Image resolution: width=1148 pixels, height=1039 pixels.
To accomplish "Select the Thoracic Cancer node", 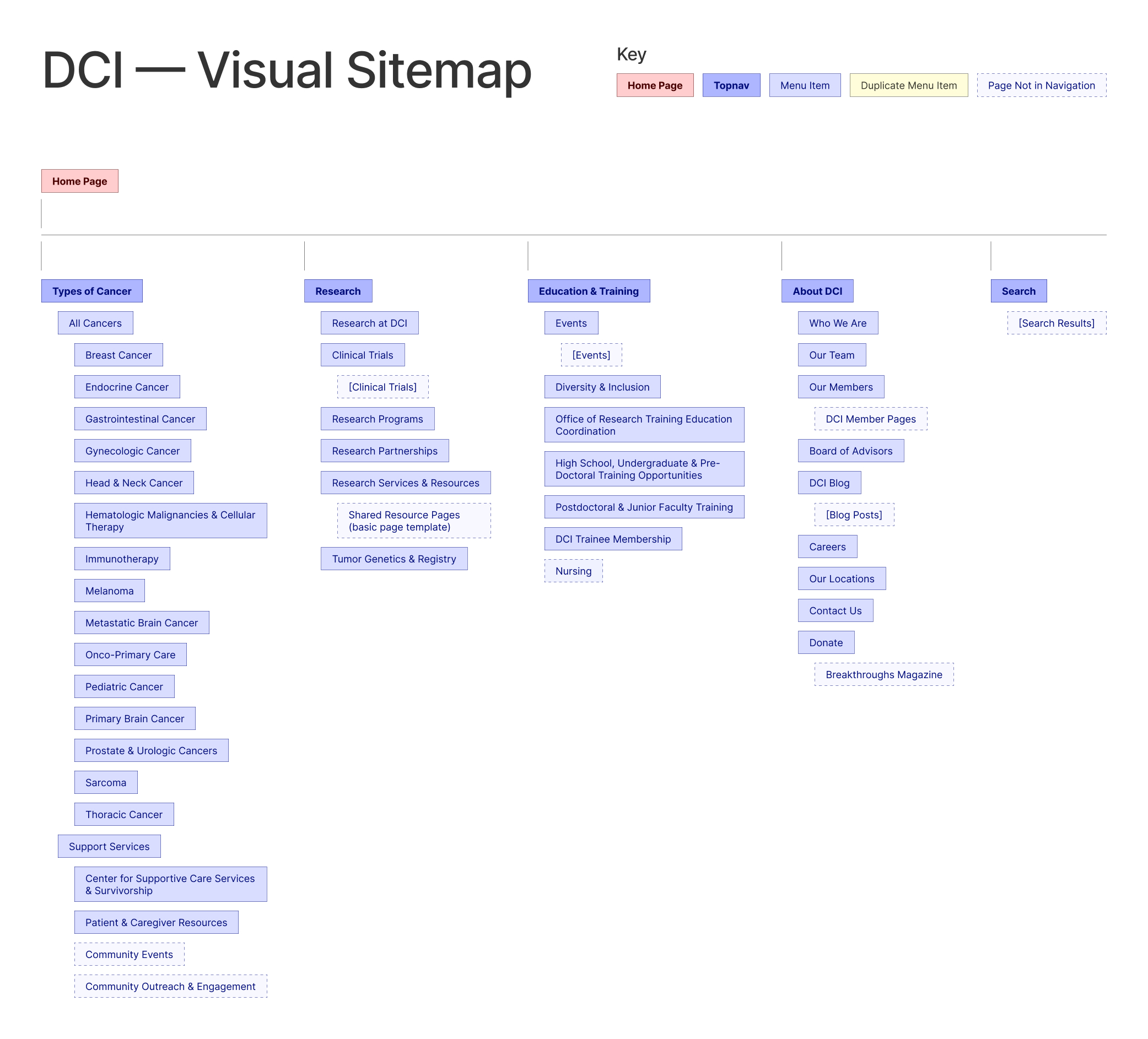I will pyautogui.click(x=124, y=814).
